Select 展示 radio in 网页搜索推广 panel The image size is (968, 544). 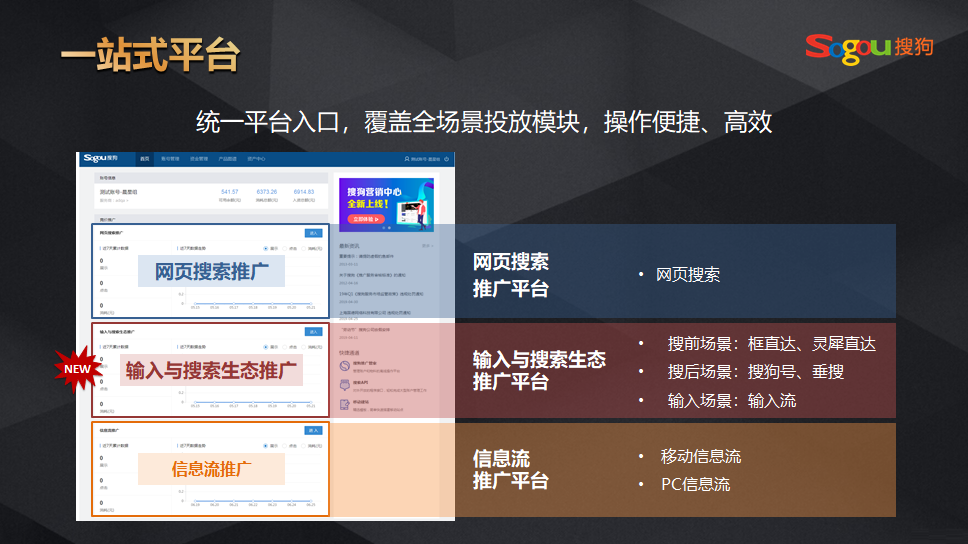[265, 248]
